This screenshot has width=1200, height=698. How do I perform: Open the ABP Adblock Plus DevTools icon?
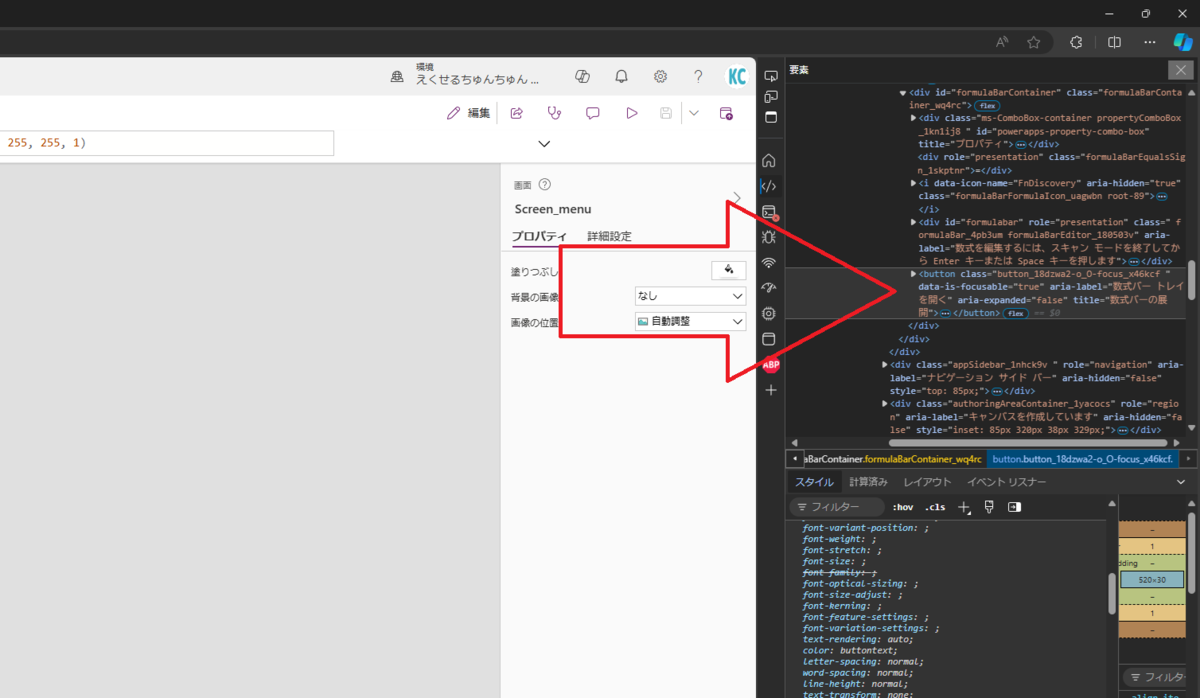[771, 365]
